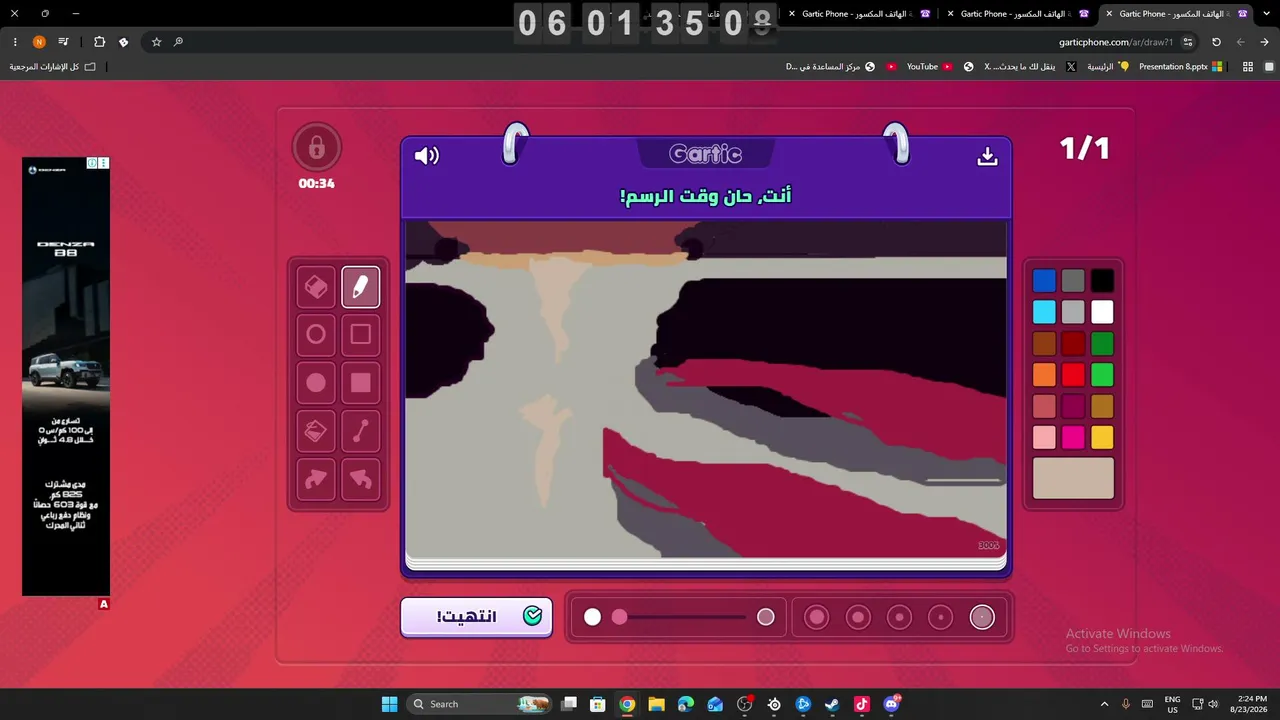Click the right-pointing curved arrow tool button
The width and height of the screenshot is (1280, 720).
(316, 479)
